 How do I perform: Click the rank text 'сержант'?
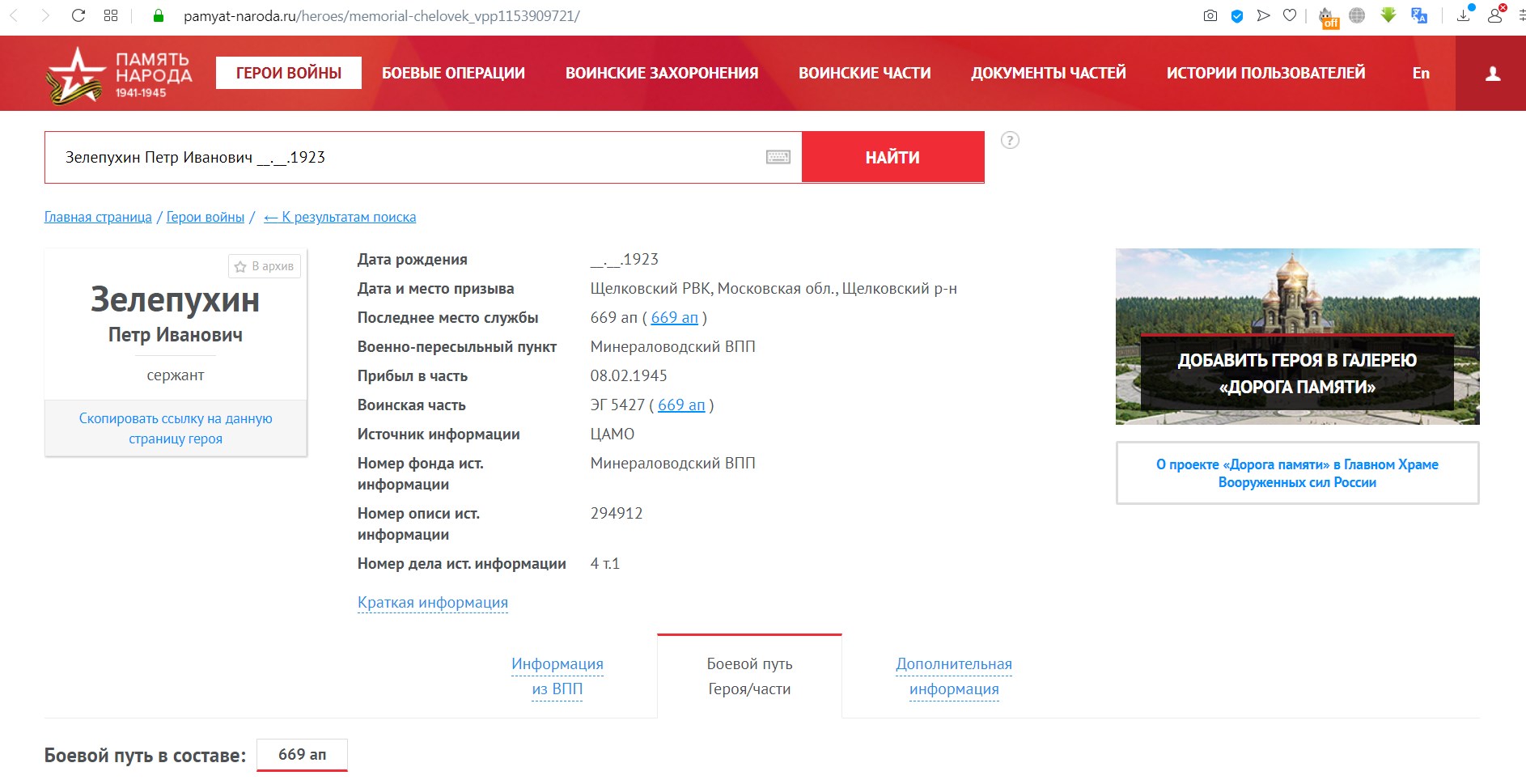(x=176, y=375)
